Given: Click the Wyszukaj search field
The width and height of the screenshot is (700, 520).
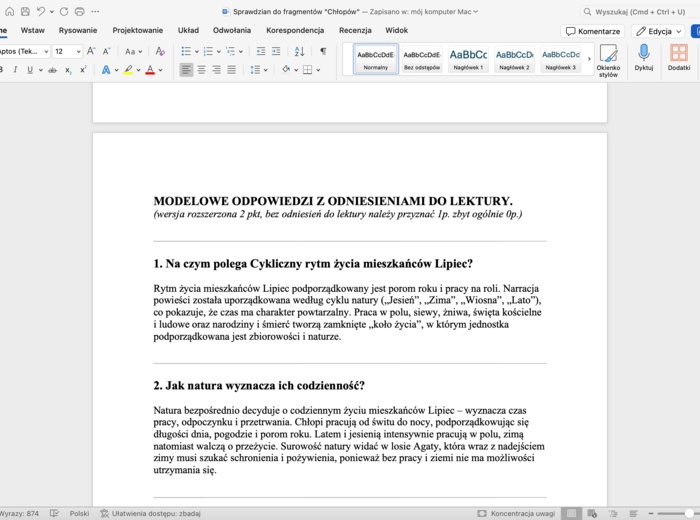Looking at the screenshot, I should (x=640, y=11).
